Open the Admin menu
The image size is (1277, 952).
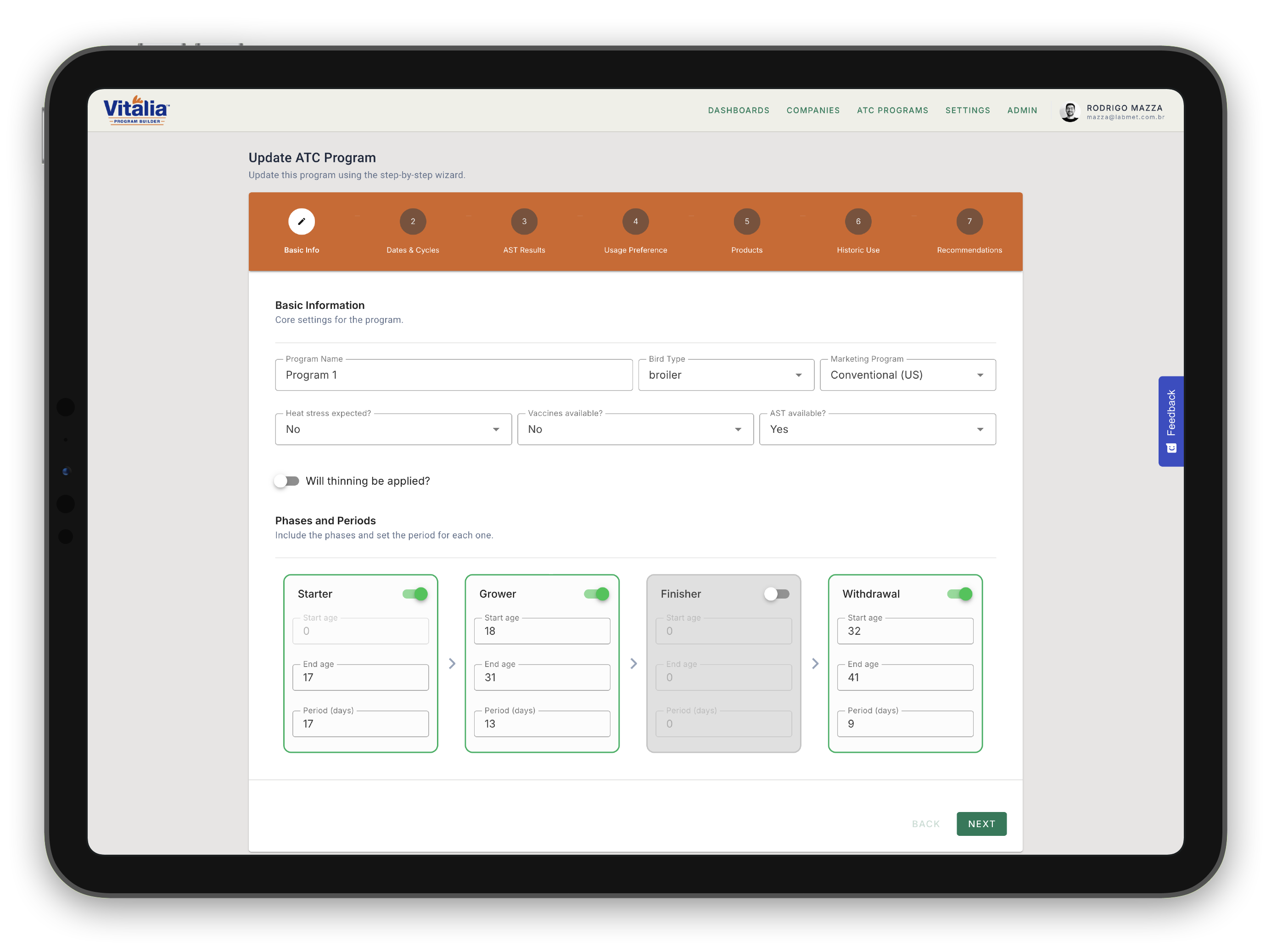tap(1022, 111)
